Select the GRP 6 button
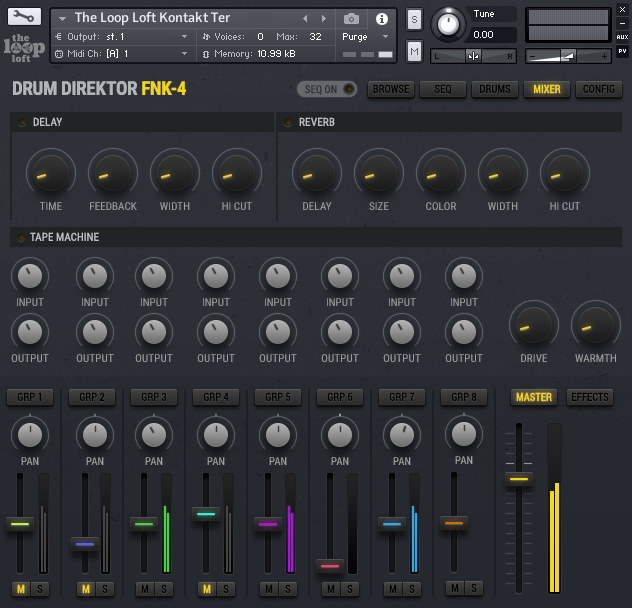632x608 pixels. tap(339, 397)
